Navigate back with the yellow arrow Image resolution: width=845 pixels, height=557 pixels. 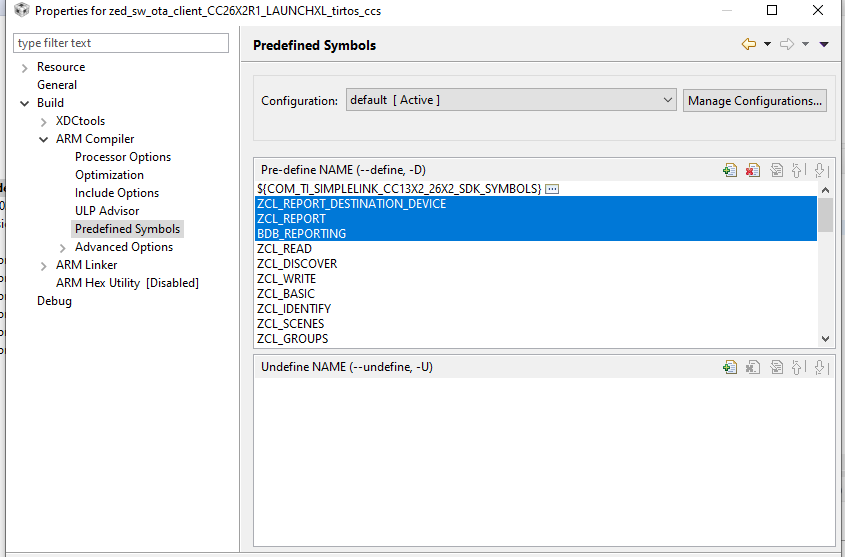click(x=749, y=44)
